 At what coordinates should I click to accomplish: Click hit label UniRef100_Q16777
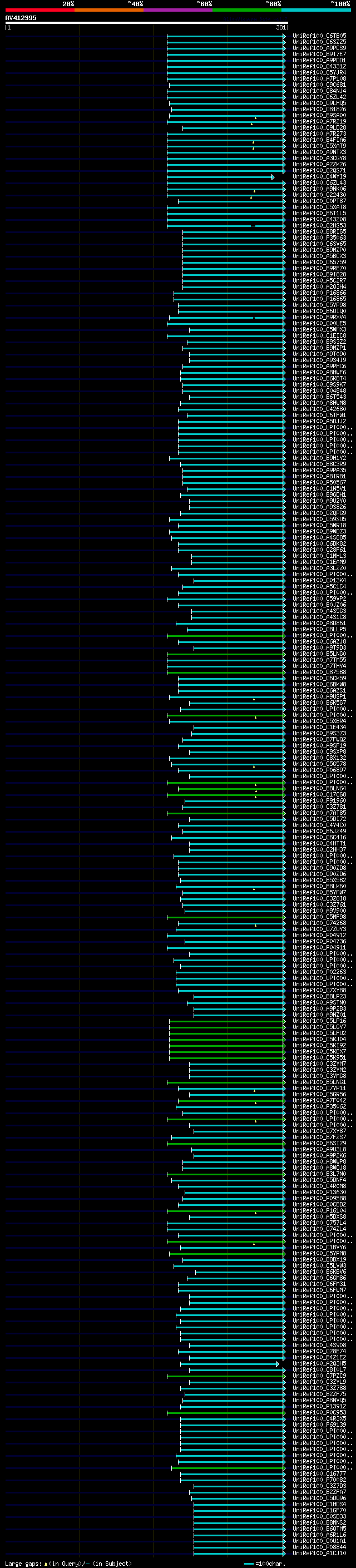[319, 1473]
